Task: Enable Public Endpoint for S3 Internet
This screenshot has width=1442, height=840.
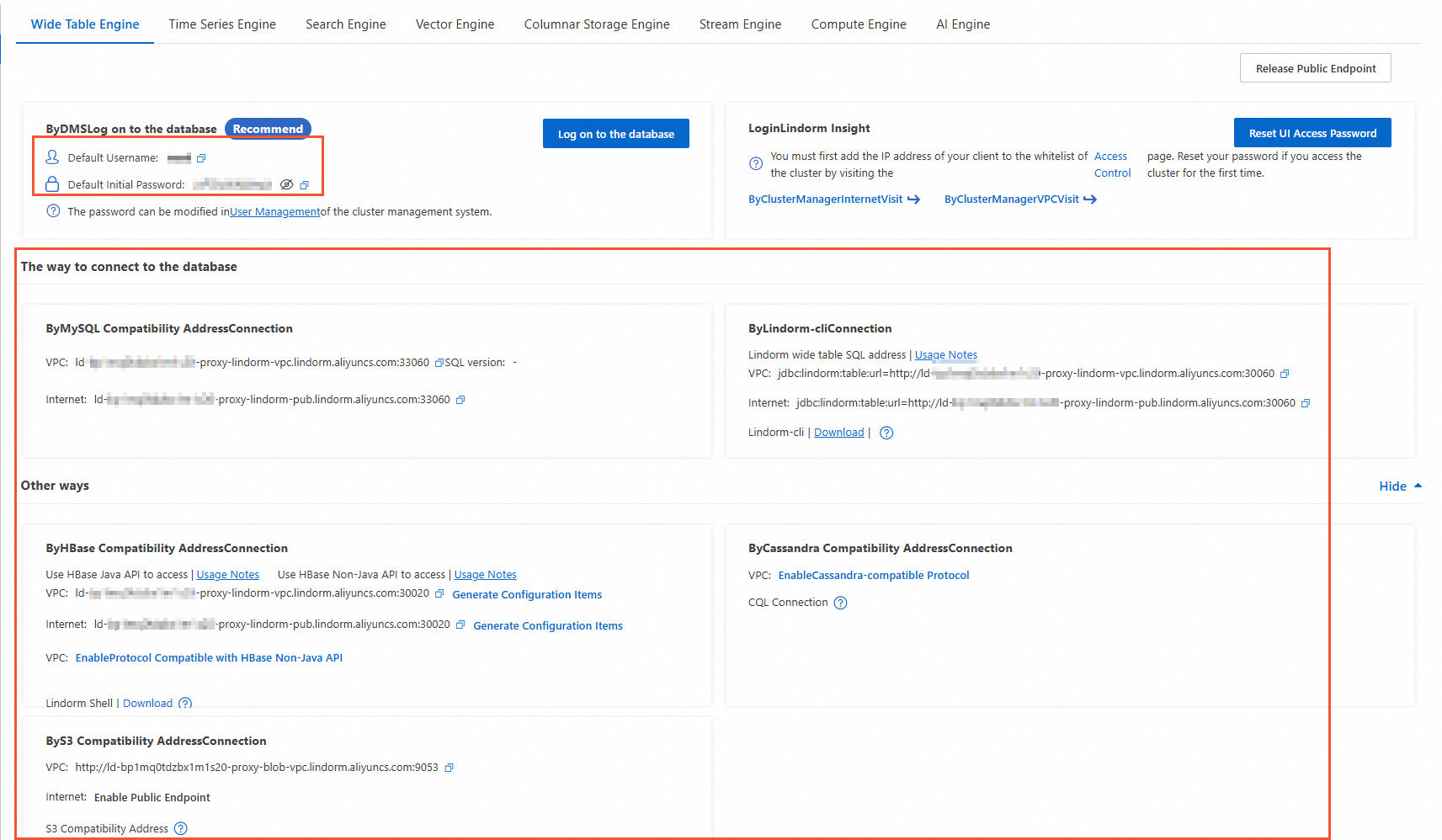Action: pos(152,798)
